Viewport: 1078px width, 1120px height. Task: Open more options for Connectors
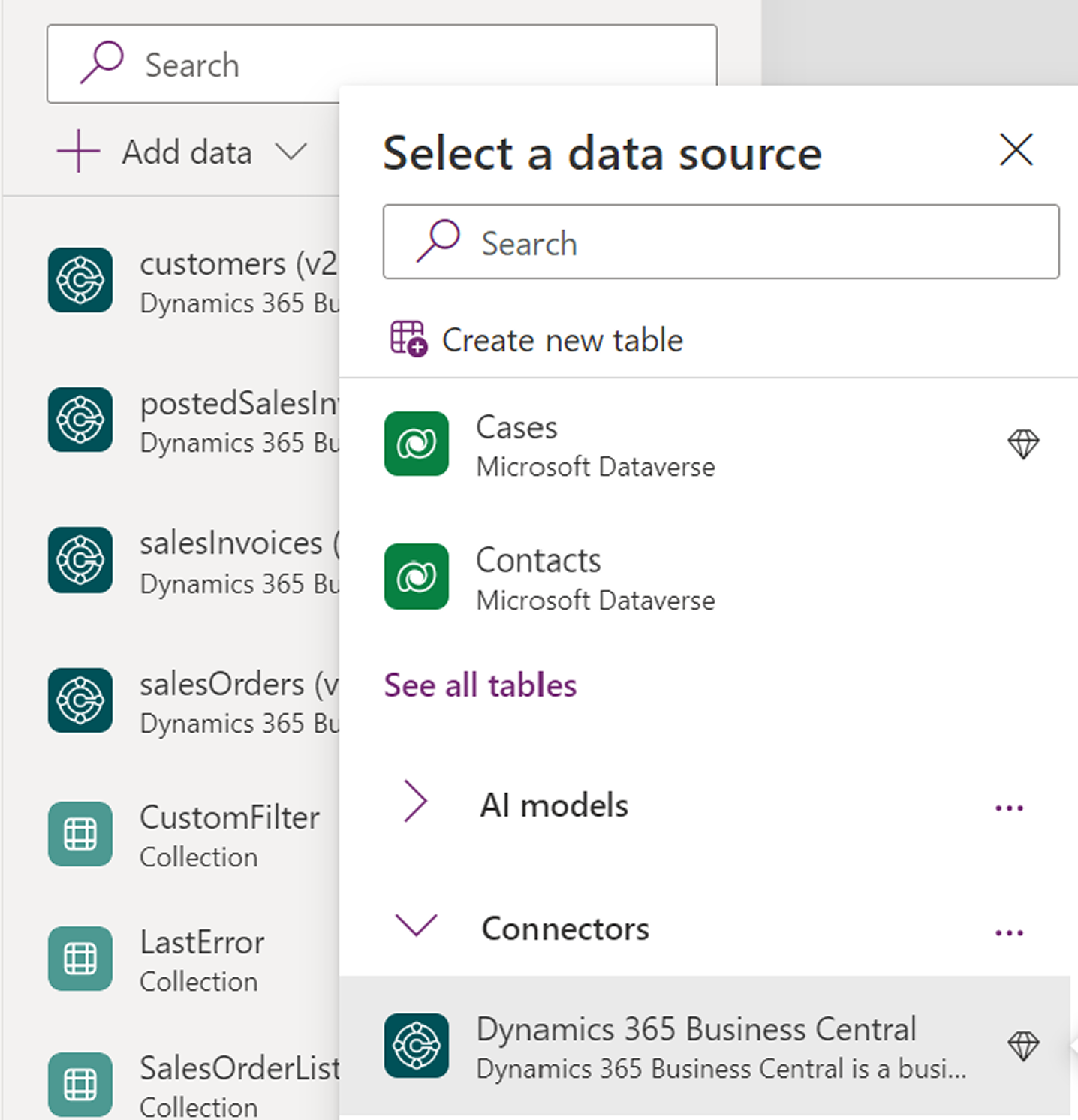[1009, 932]
